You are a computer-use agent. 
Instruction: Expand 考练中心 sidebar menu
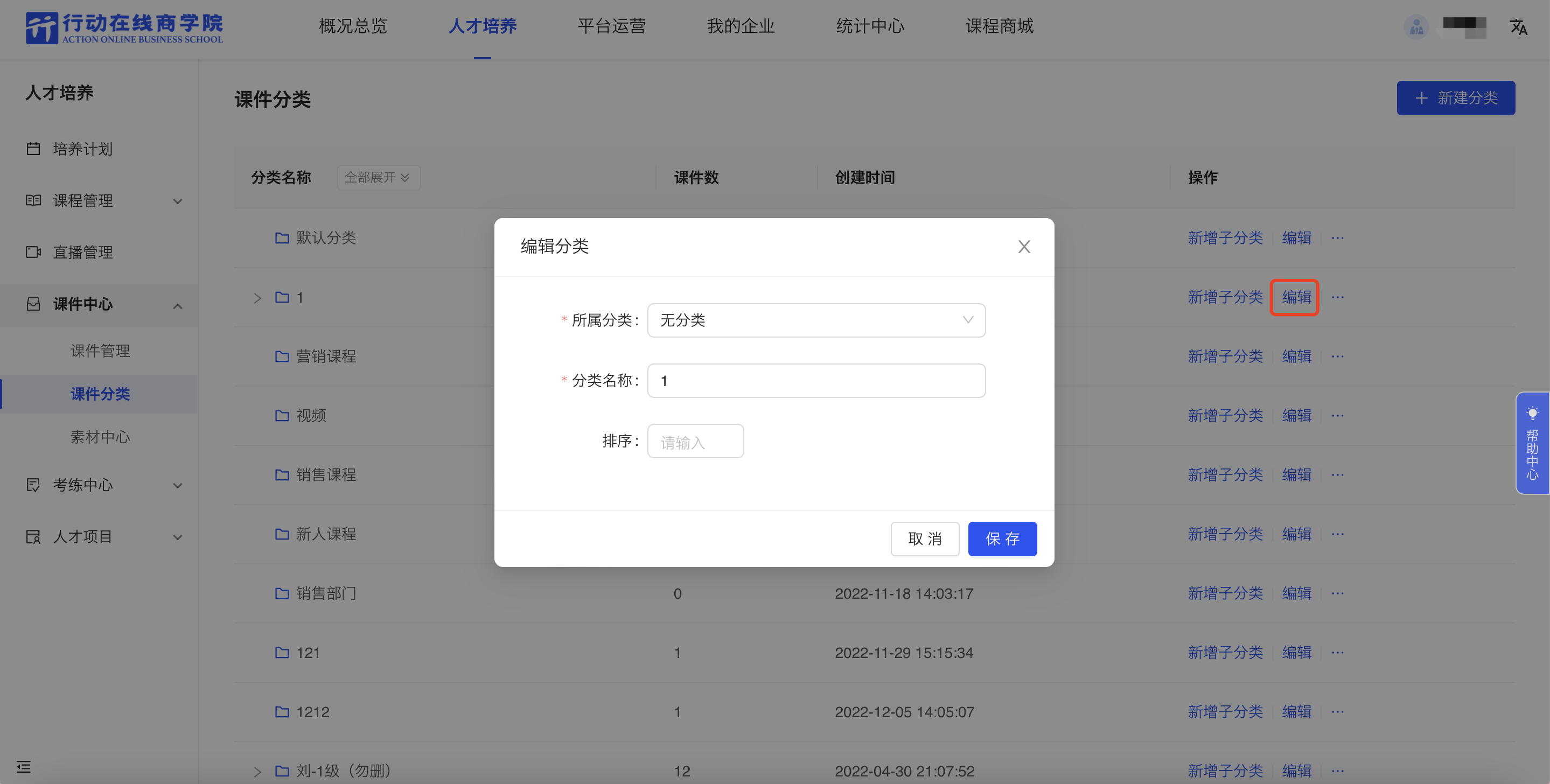tap(178, 486)
